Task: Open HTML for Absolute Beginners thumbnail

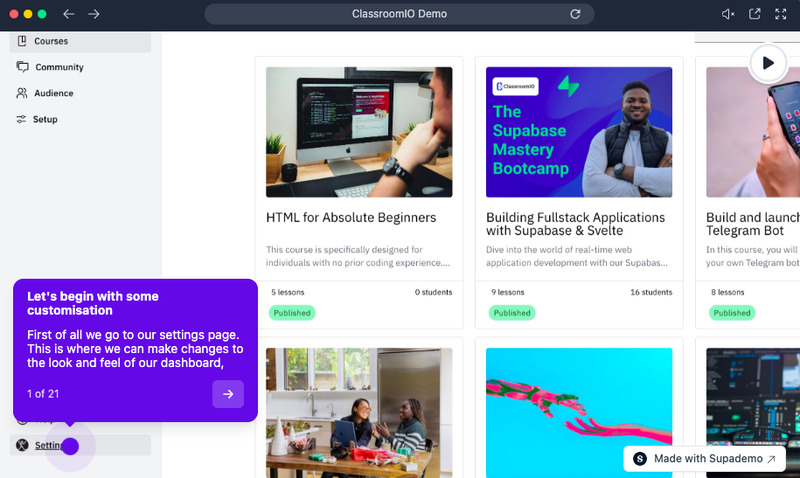Action: coord(359,132)
